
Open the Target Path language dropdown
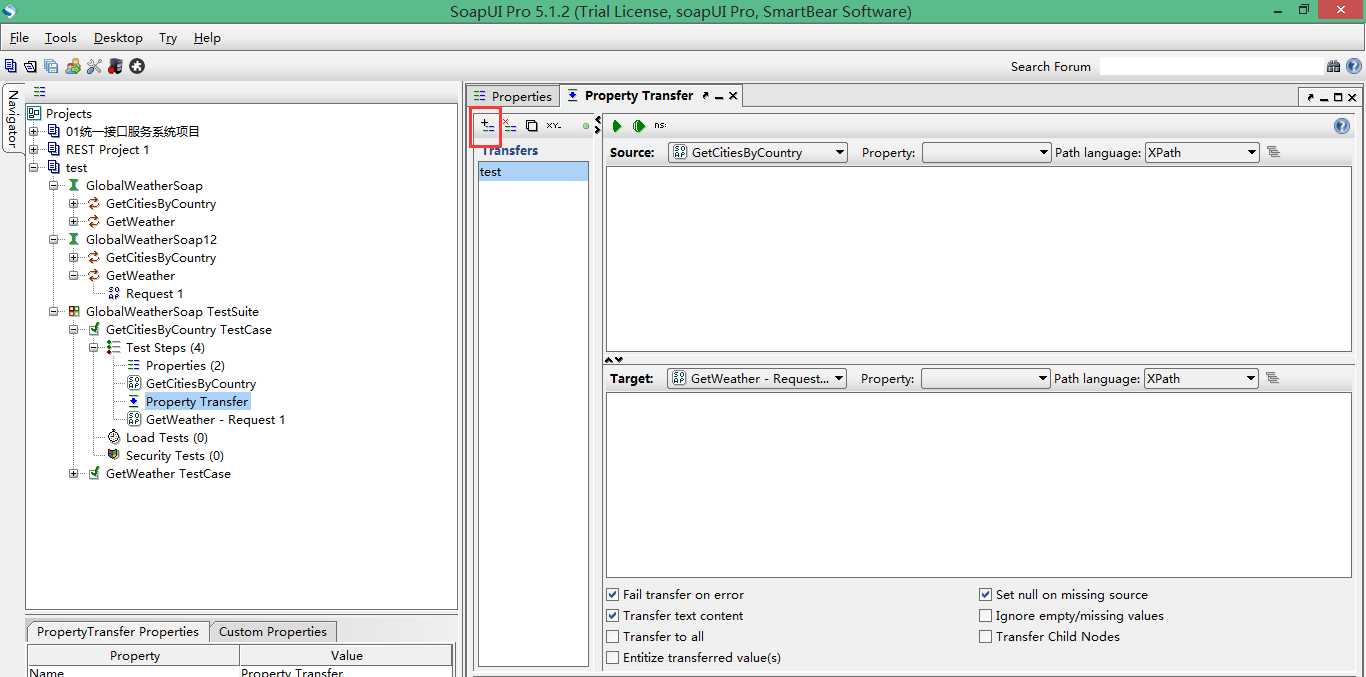click(x=1201, y=378)
